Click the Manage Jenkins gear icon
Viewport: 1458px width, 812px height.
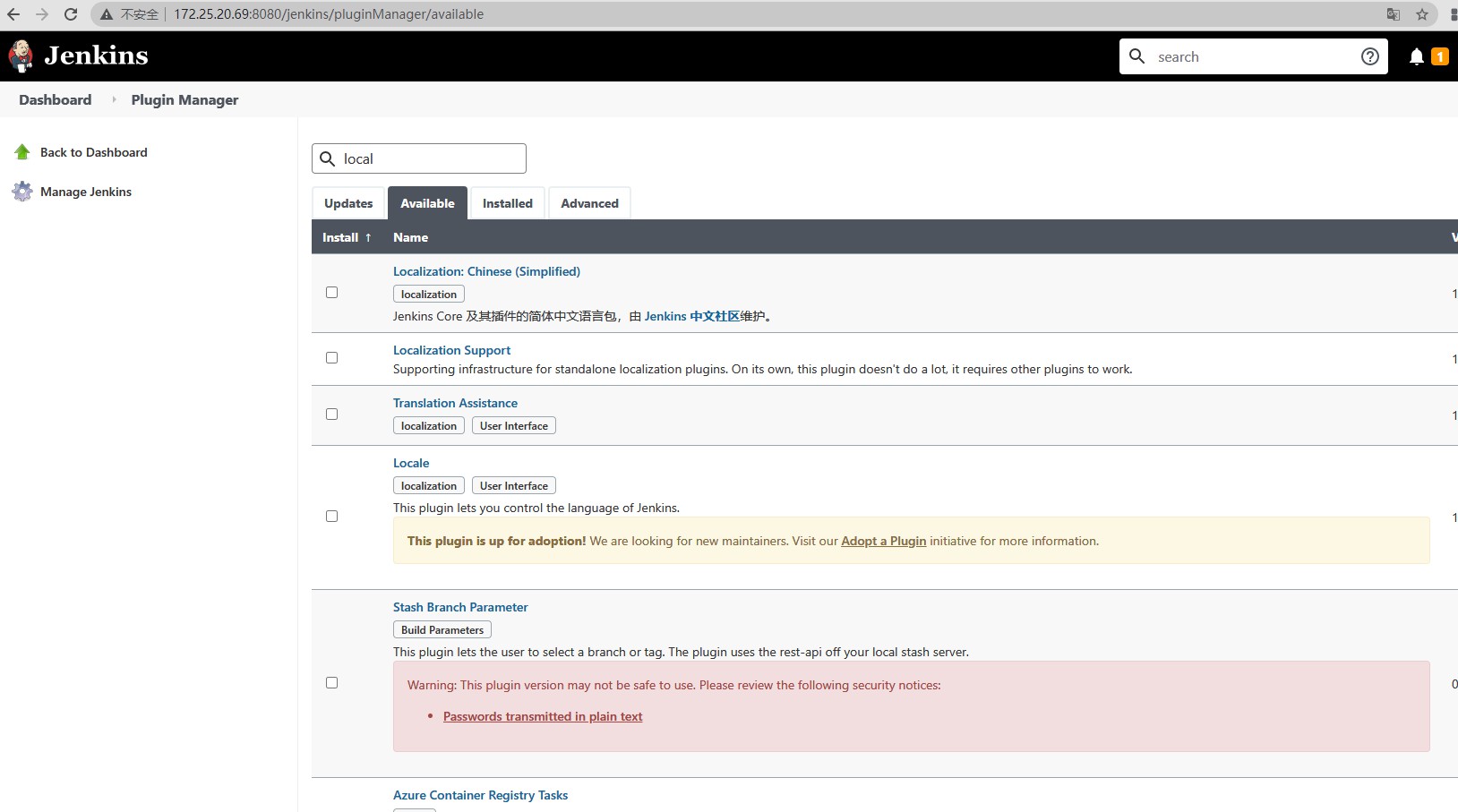(22, 192)
